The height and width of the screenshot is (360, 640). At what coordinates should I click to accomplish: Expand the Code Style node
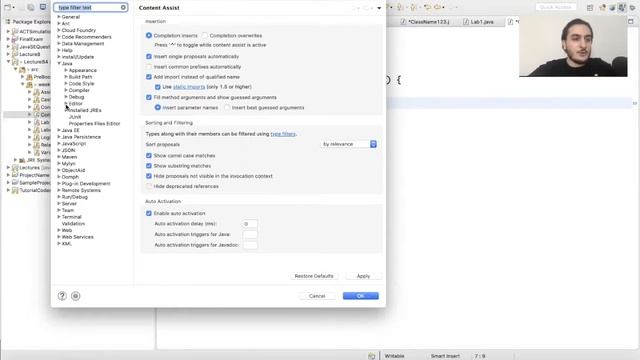point(66,83)
